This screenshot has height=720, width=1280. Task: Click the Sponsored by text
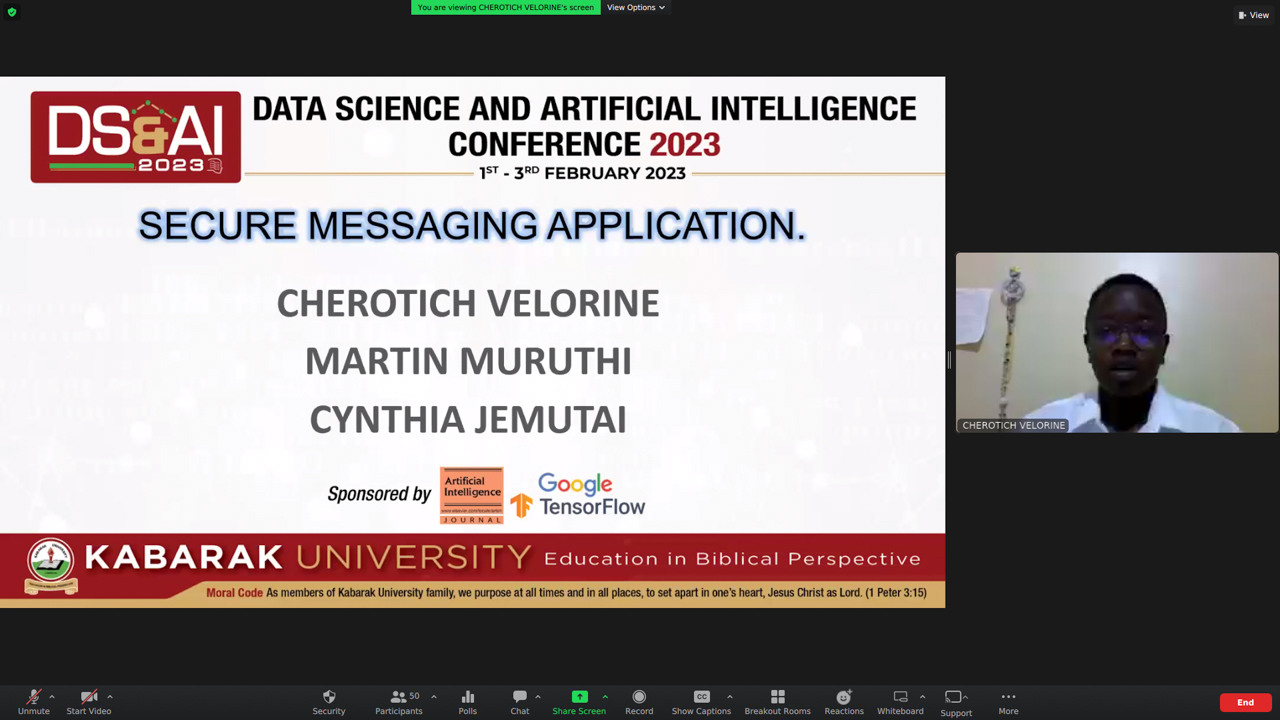(x=379, y=494)
